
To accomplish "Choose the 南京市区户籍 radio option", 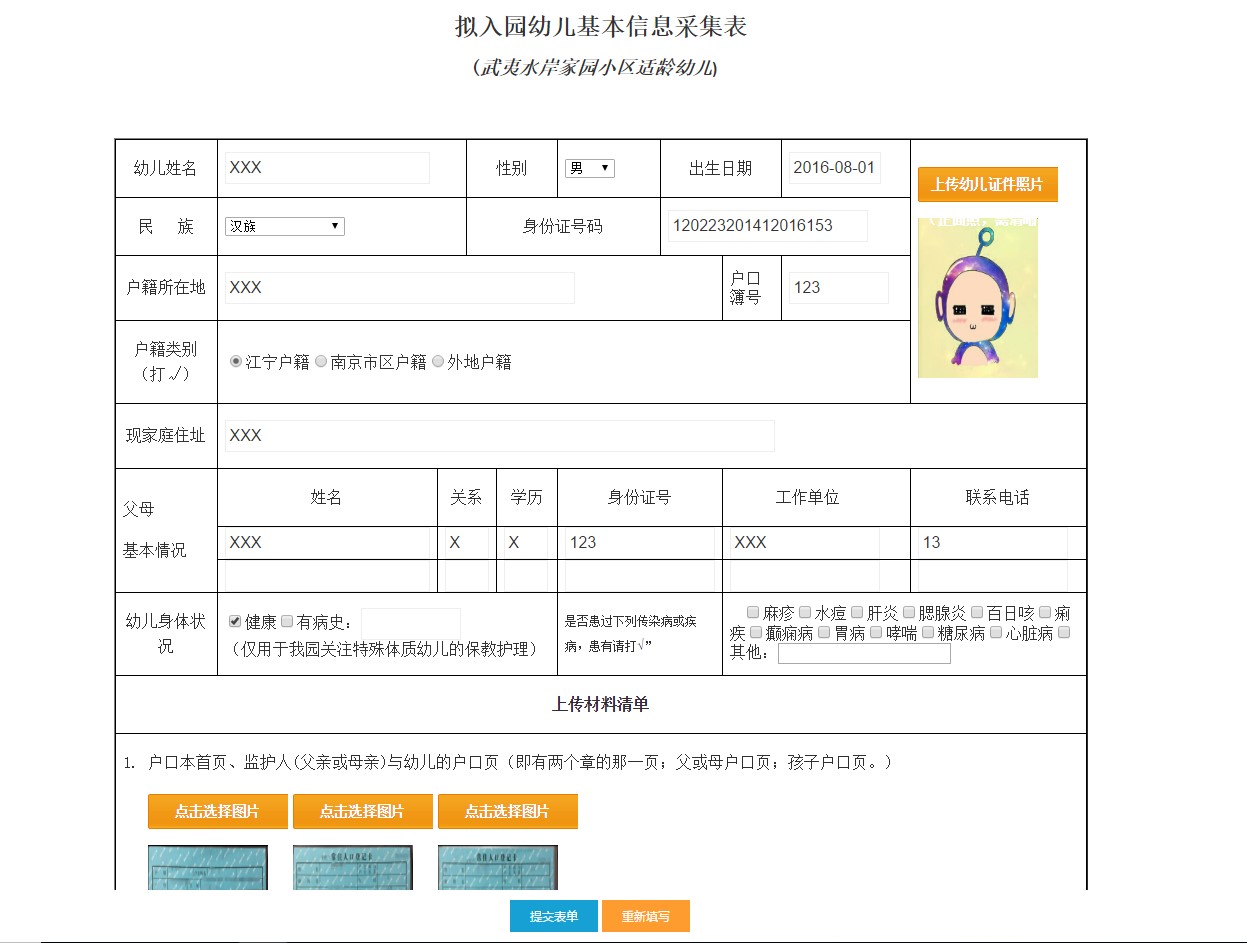I will coord(321,362).
